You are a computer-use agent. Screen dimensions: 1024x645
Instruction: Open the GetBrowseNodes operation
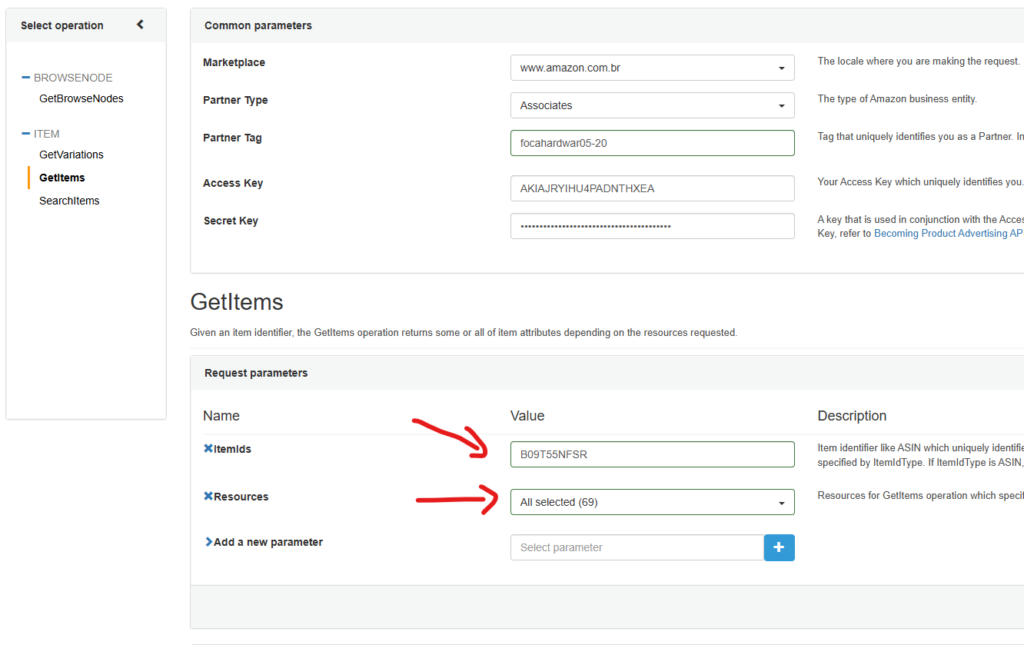click(x=81, y=99)
